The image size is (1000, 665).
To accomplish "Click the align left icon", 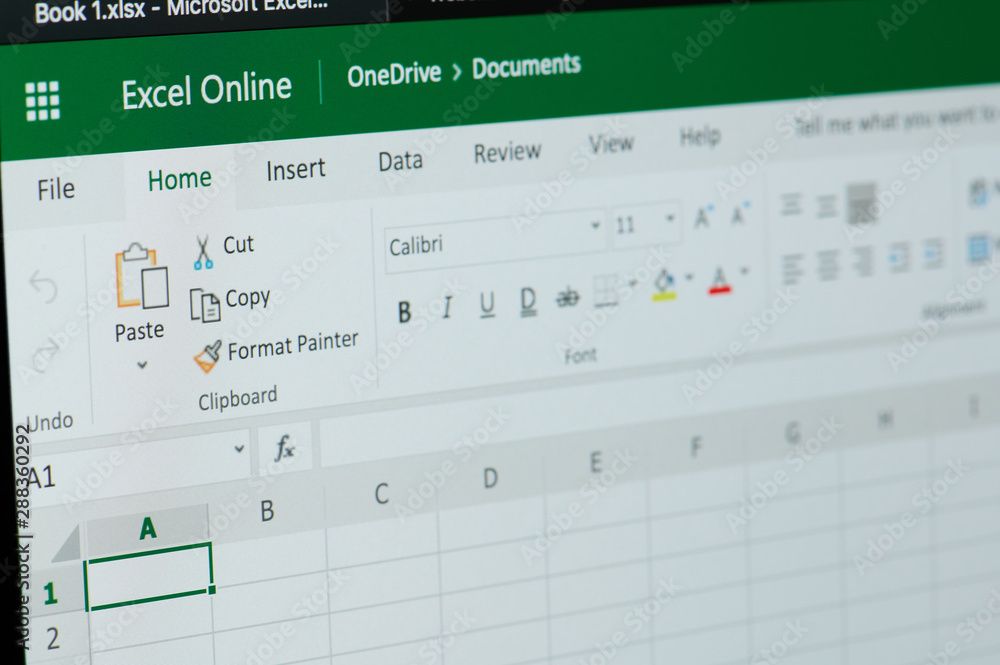I will pos(793,268).
